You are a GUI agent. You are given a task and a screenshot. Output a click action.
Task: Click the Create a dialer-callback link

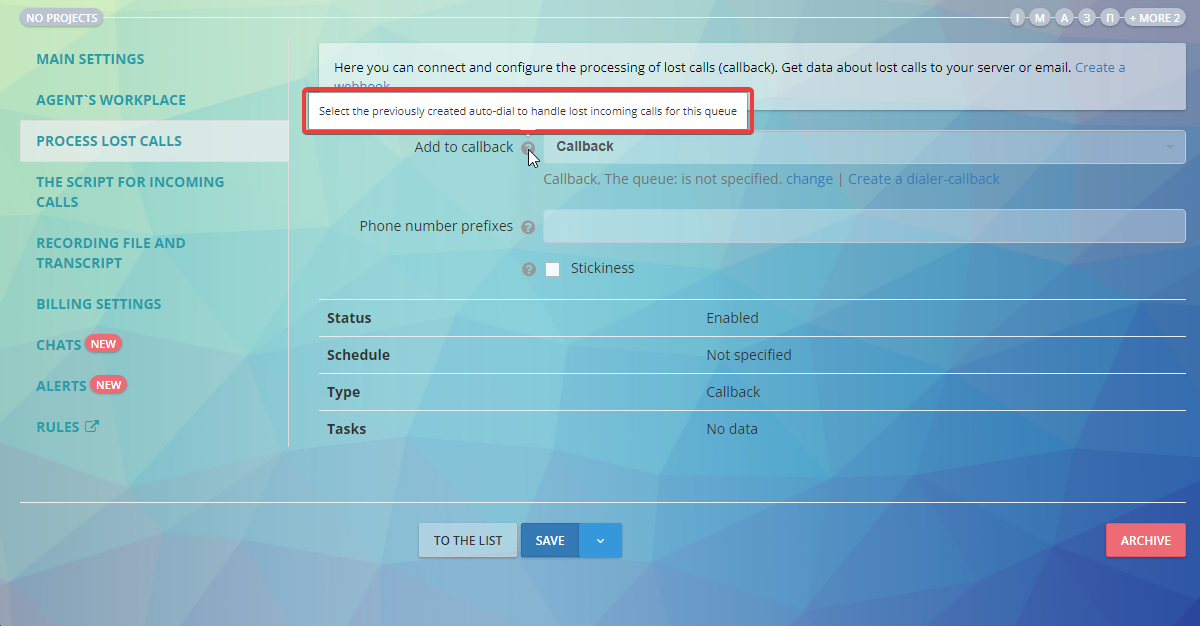click(x=923, y=178)
